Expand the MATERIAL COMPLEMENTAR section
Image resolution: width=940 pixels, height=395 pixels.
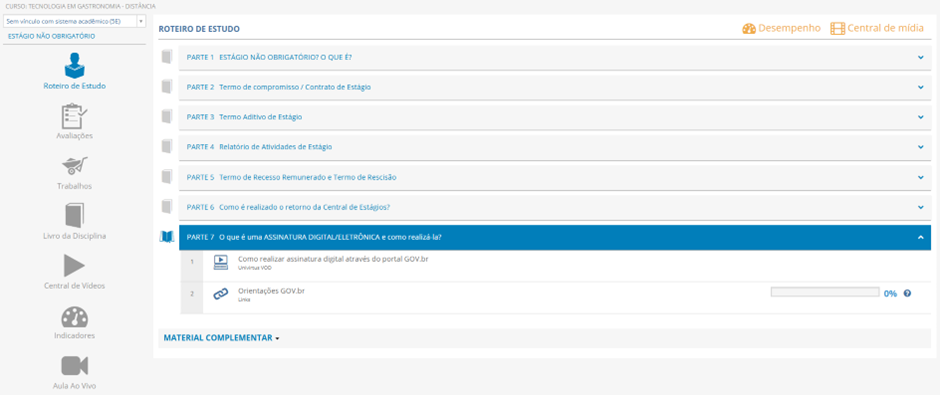tap(221, 338)
